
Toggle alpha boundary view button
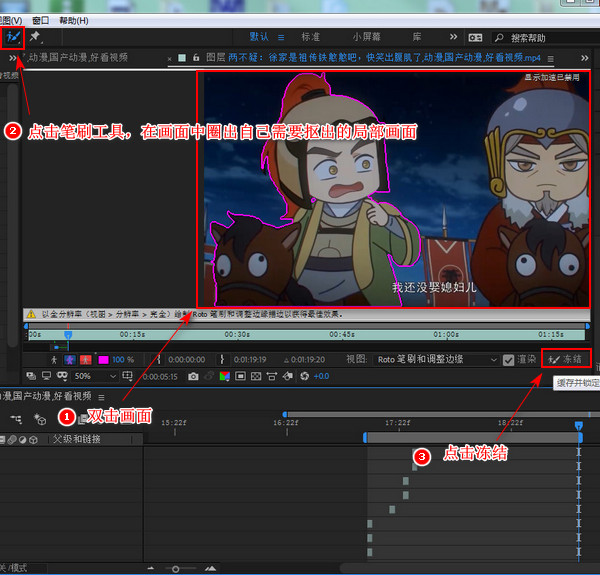[70, 360]
